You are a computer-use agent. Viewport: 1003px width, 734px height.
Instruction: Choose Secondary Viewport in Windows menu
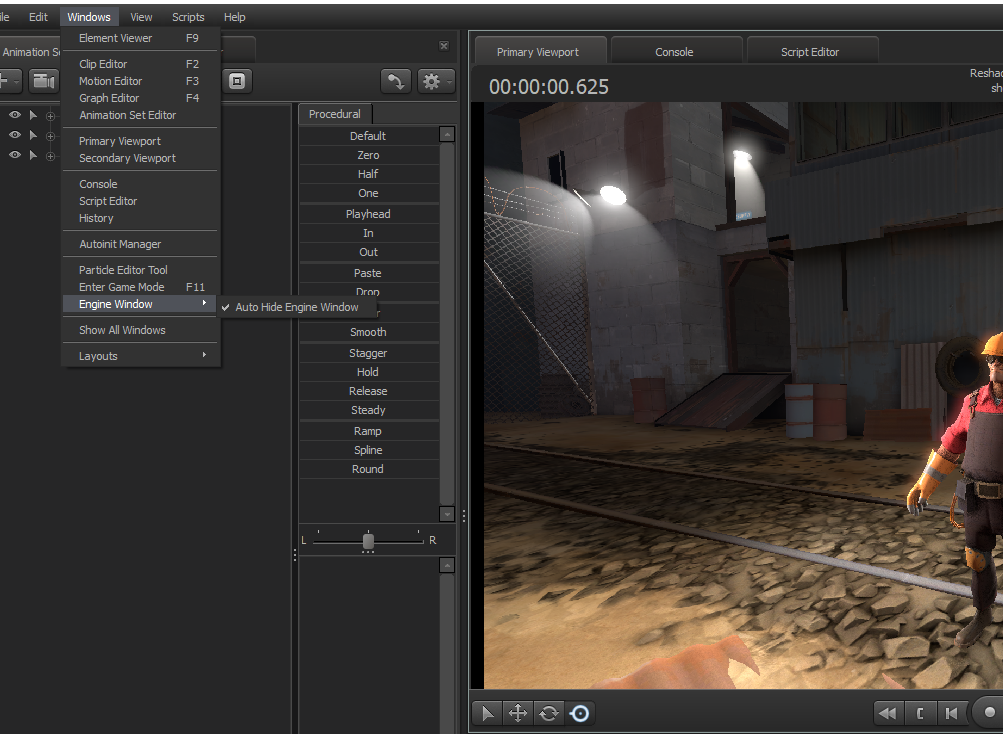coord(140,158)
